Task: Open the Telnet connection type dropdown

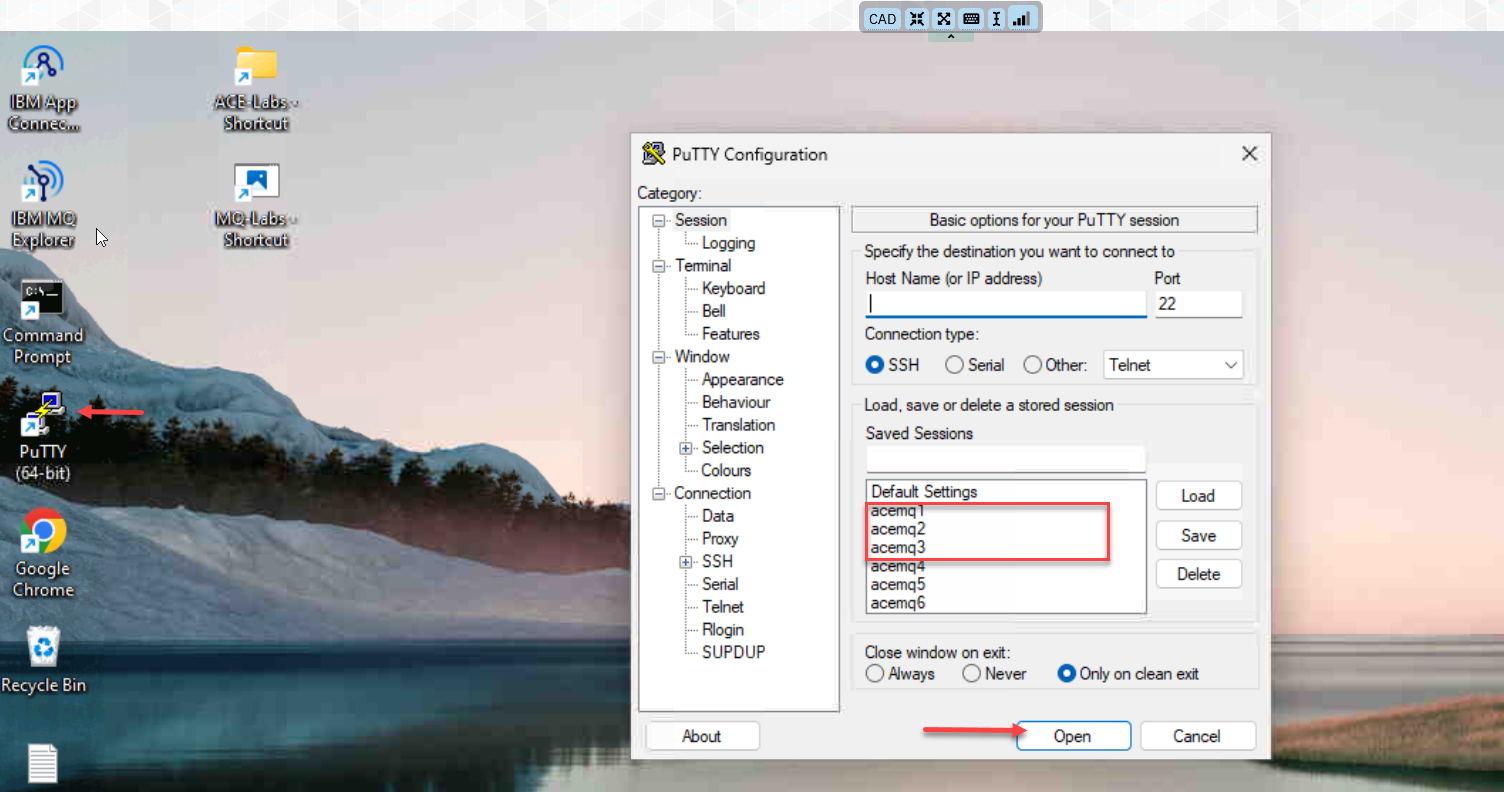Action: coord(1173,365)
